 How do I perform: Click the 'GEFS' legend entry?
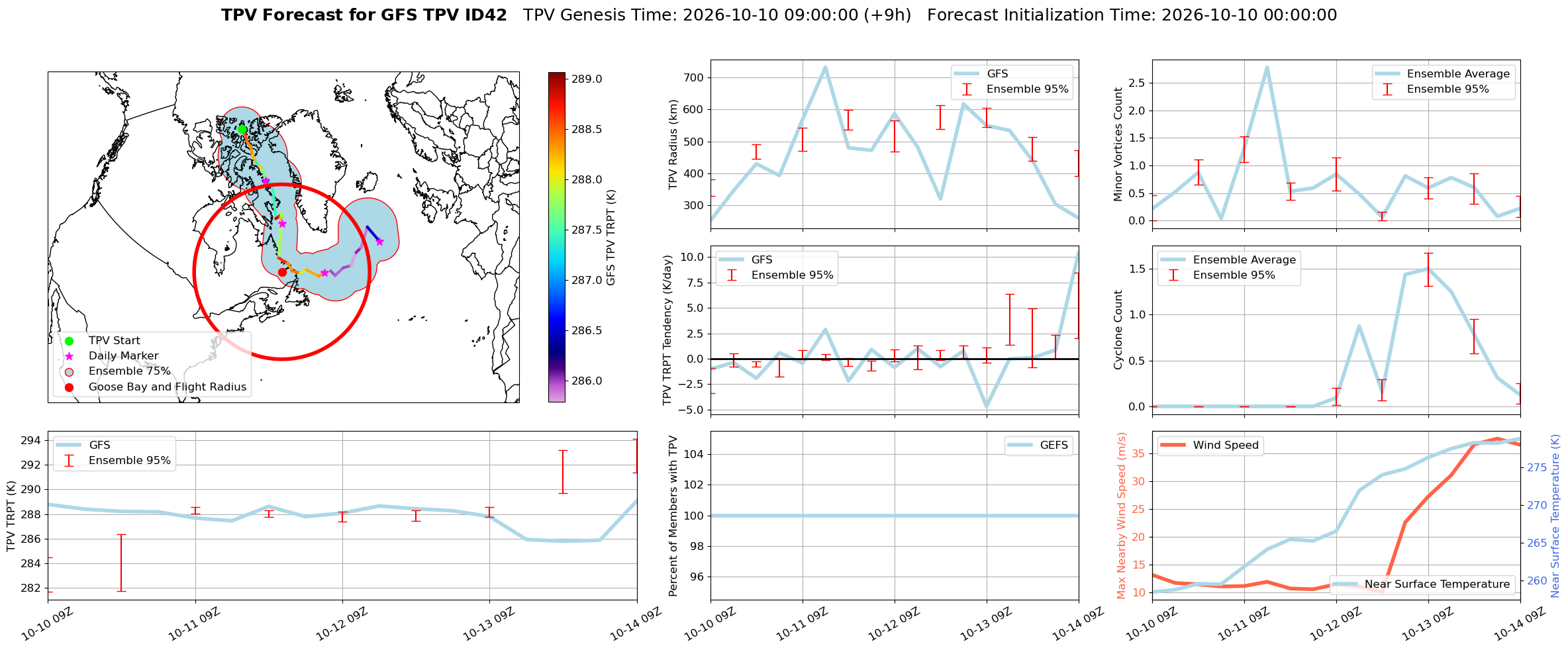tap(1038, 445)
